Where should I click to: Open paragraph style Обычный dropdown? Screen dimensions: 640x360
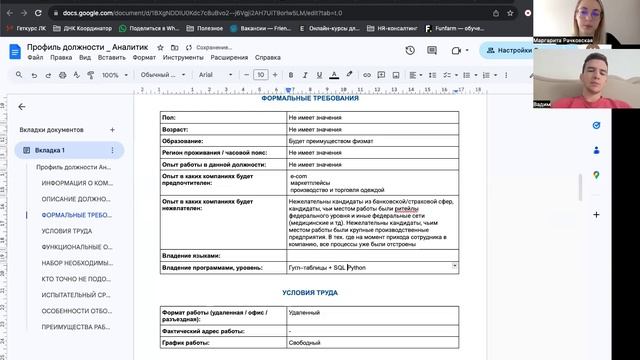162,75
